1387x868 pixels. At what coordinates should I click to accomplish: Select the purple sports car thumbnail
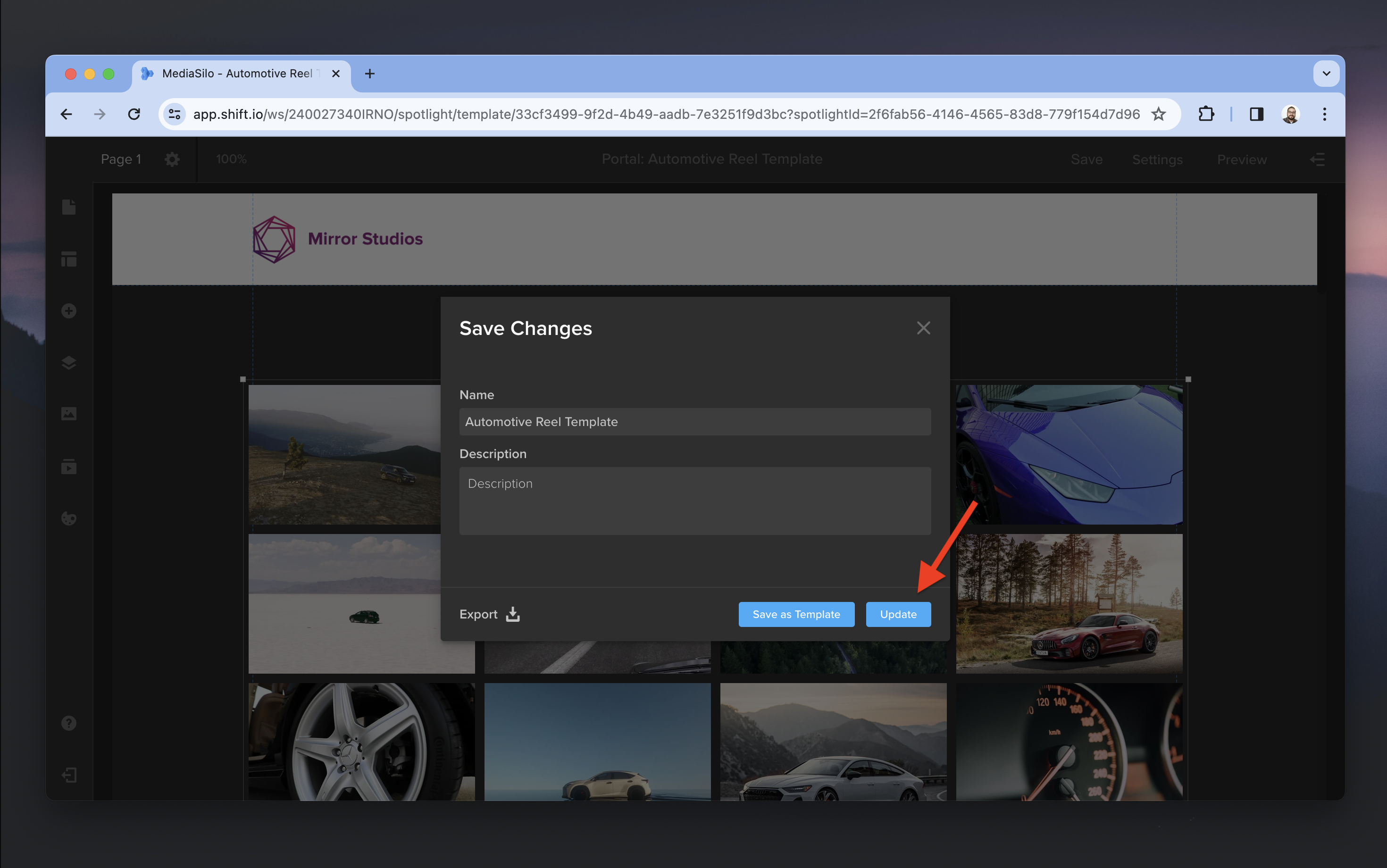coord(1069,454)
